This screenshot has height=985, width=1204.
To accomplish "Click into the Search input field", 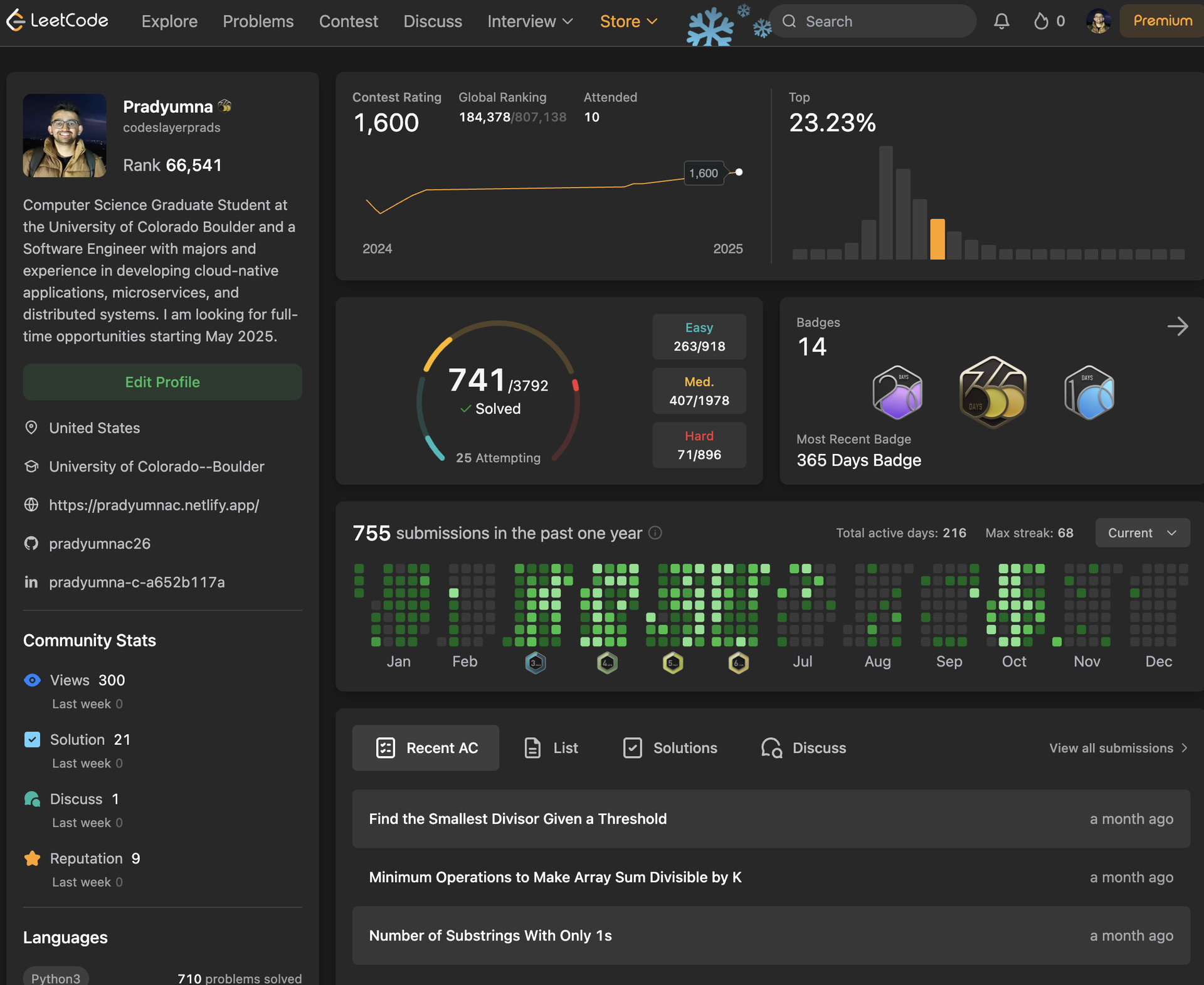I will click(x=878, y=21).
